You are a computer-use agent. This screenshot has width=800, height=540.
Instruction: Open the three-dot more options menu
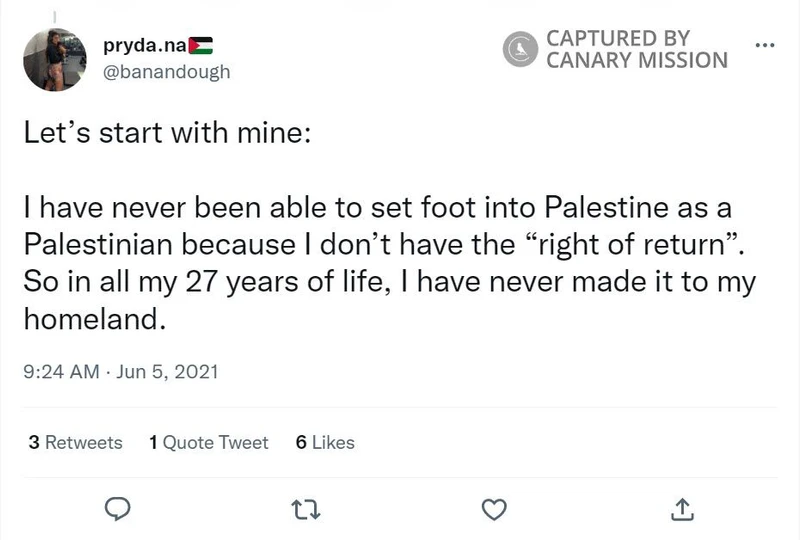(x=765, y=46)
